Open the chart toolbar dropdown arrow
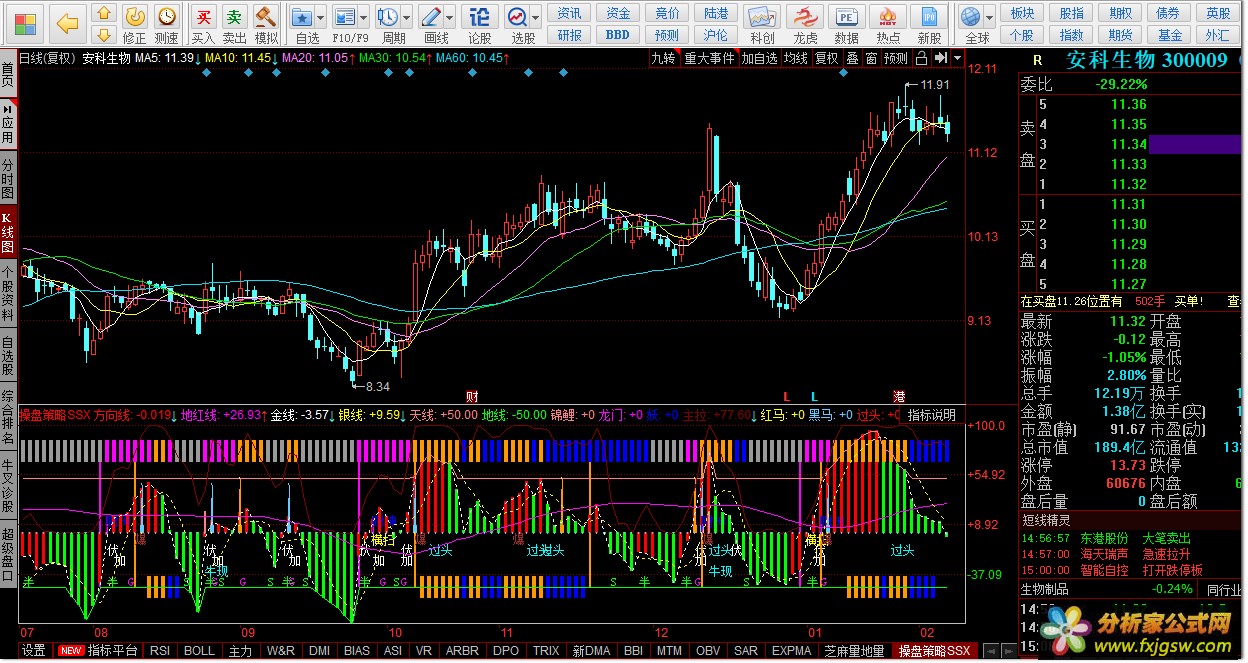The height and width of the screenshot is (663, 1248). (955, 58)
